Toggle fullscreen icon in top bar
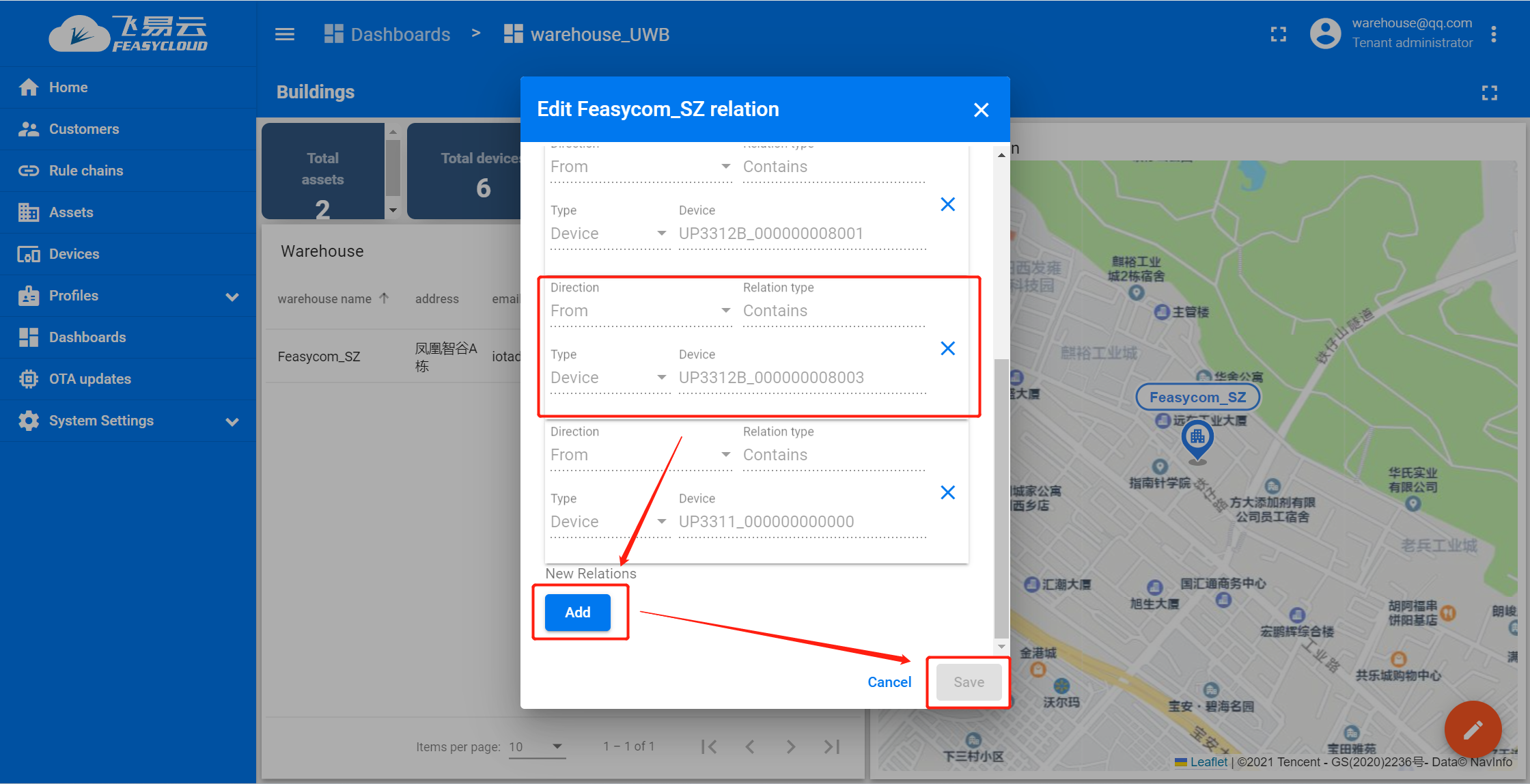The image size is (1530, 784). click(1278, 34)
